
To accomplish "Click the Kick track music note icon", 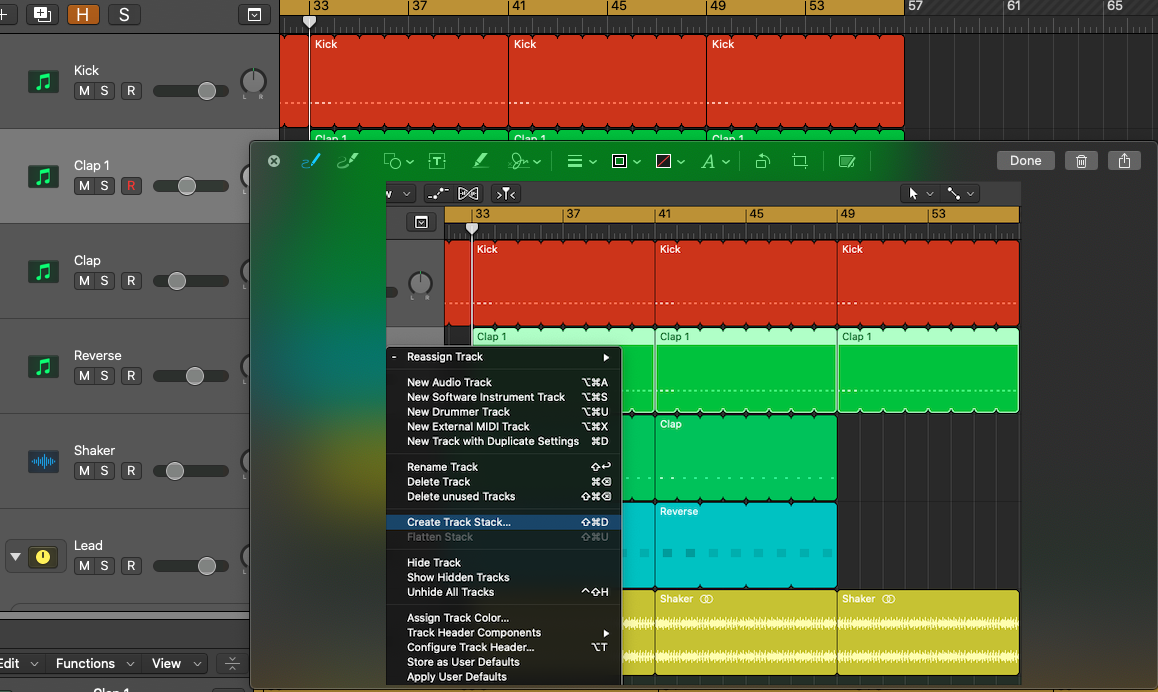I will coord(43,81).
